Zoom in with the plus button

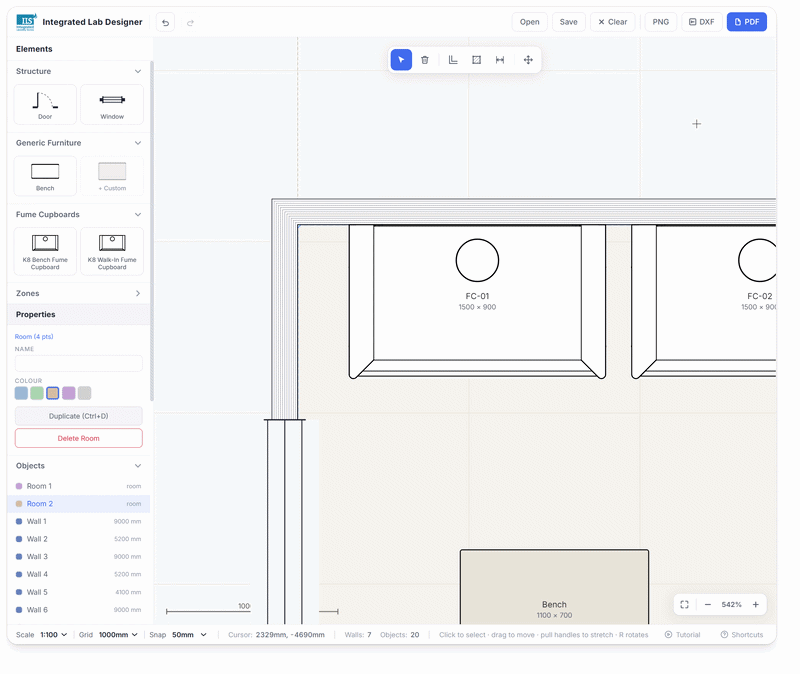(756, 605)
